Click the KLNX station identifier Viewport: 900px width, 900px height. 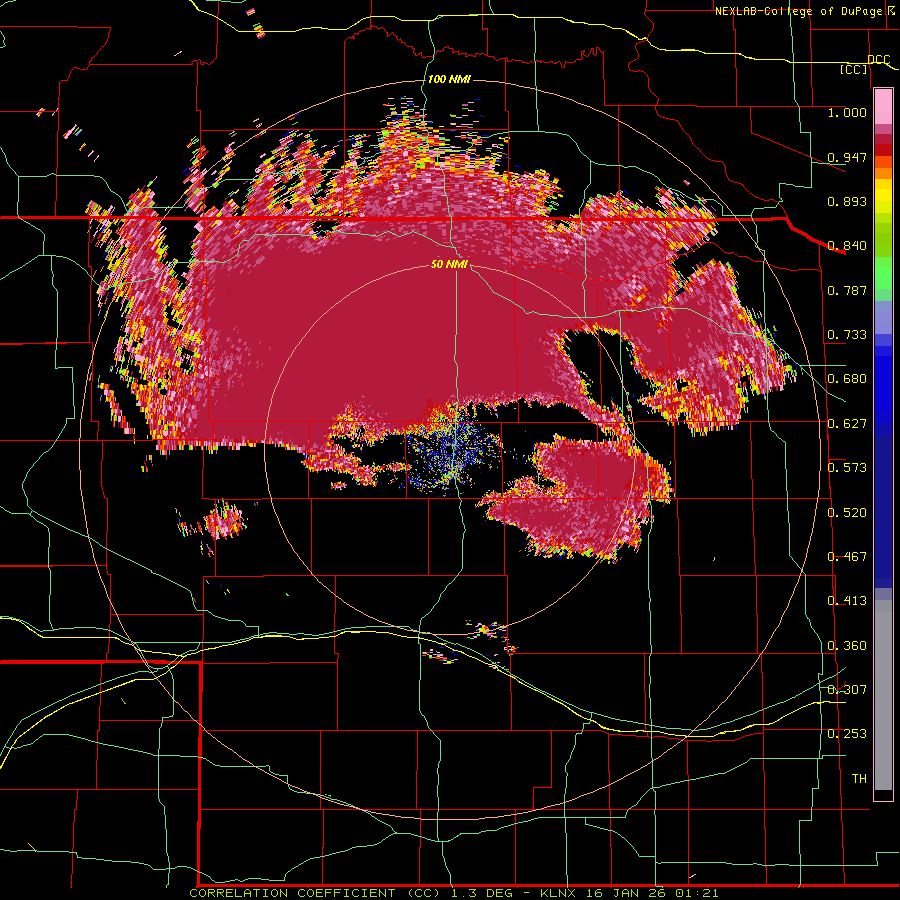[560, 893]
